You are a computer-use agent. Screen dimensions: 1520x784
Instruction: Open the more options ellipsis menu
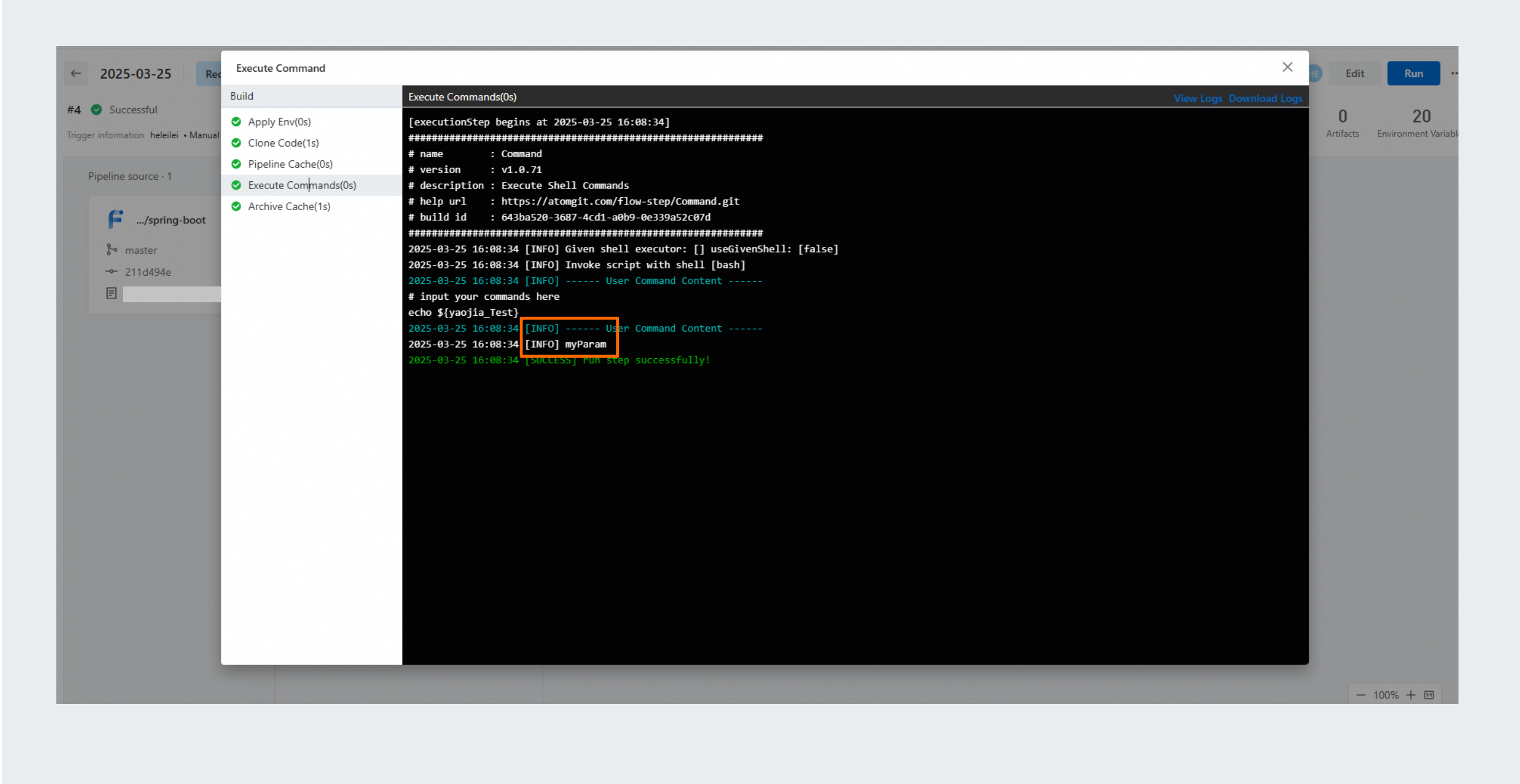tap(1454, 74)
